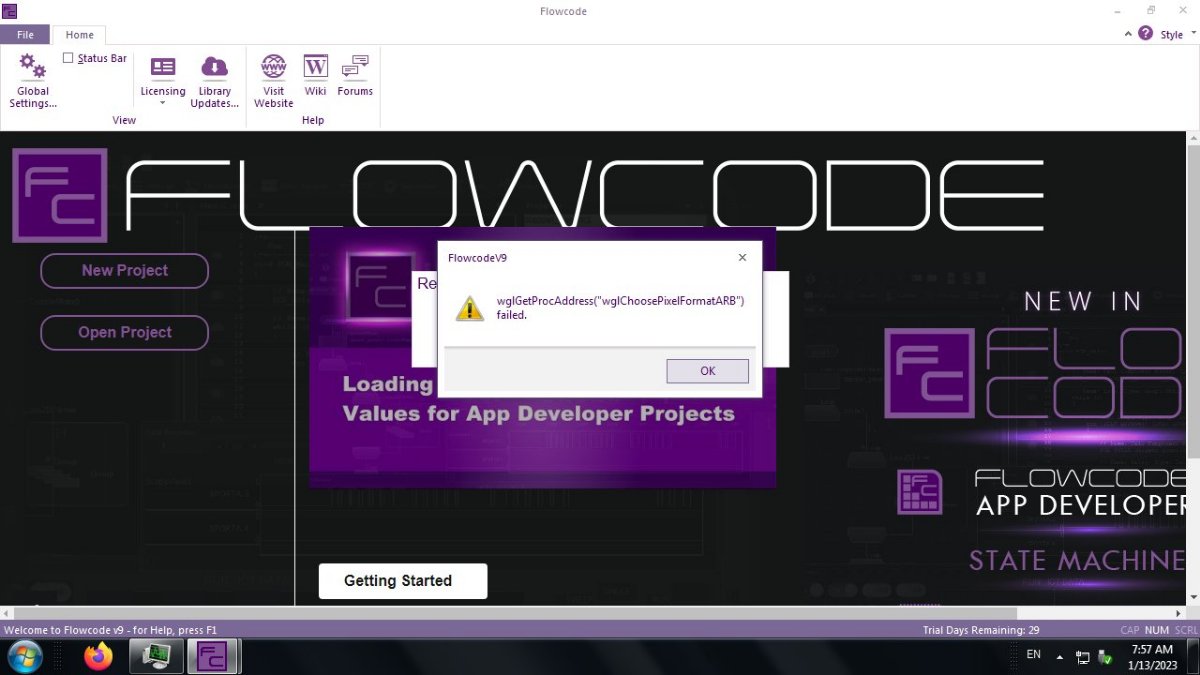Click the yellow warning icon in the dialog
Screen dimensions: 1200x675
pyautogui.click(x=469, y=308)
